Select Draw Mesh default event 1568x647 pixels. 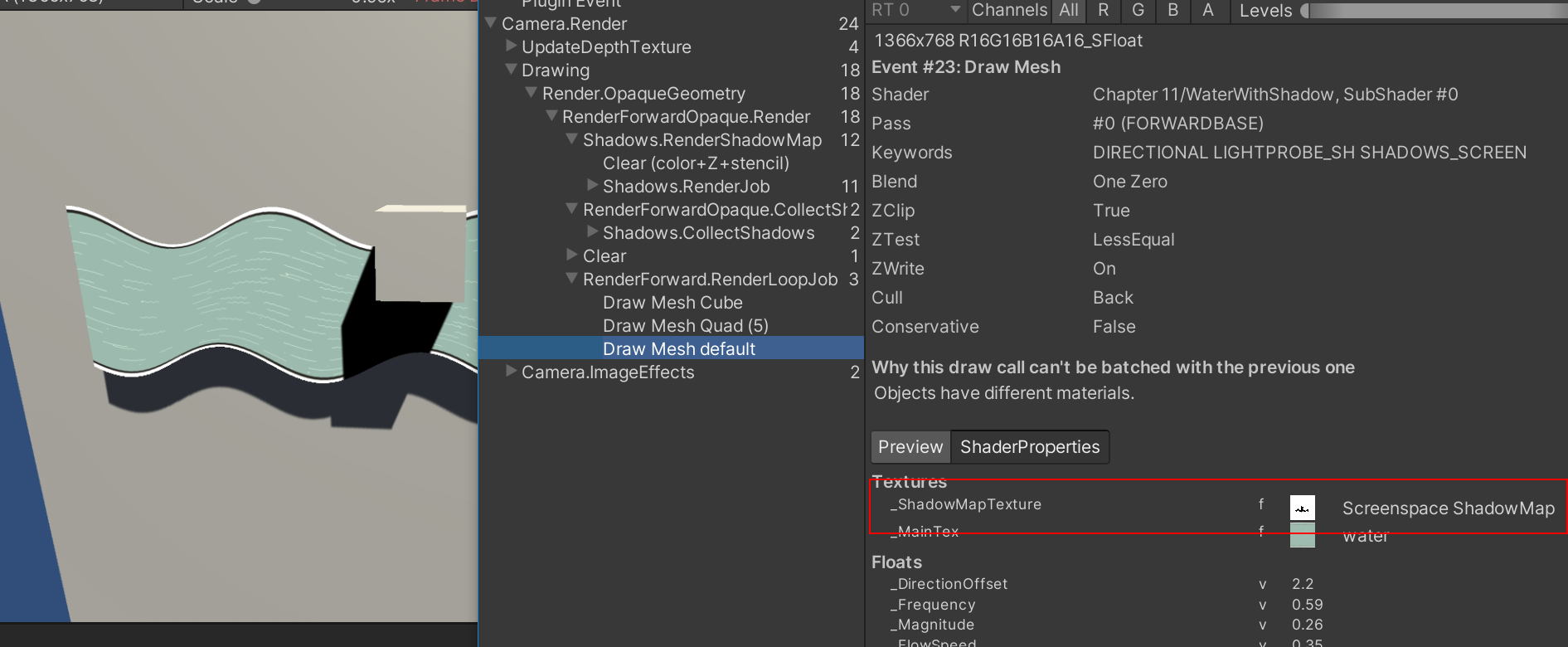click(x=672, y=349)
